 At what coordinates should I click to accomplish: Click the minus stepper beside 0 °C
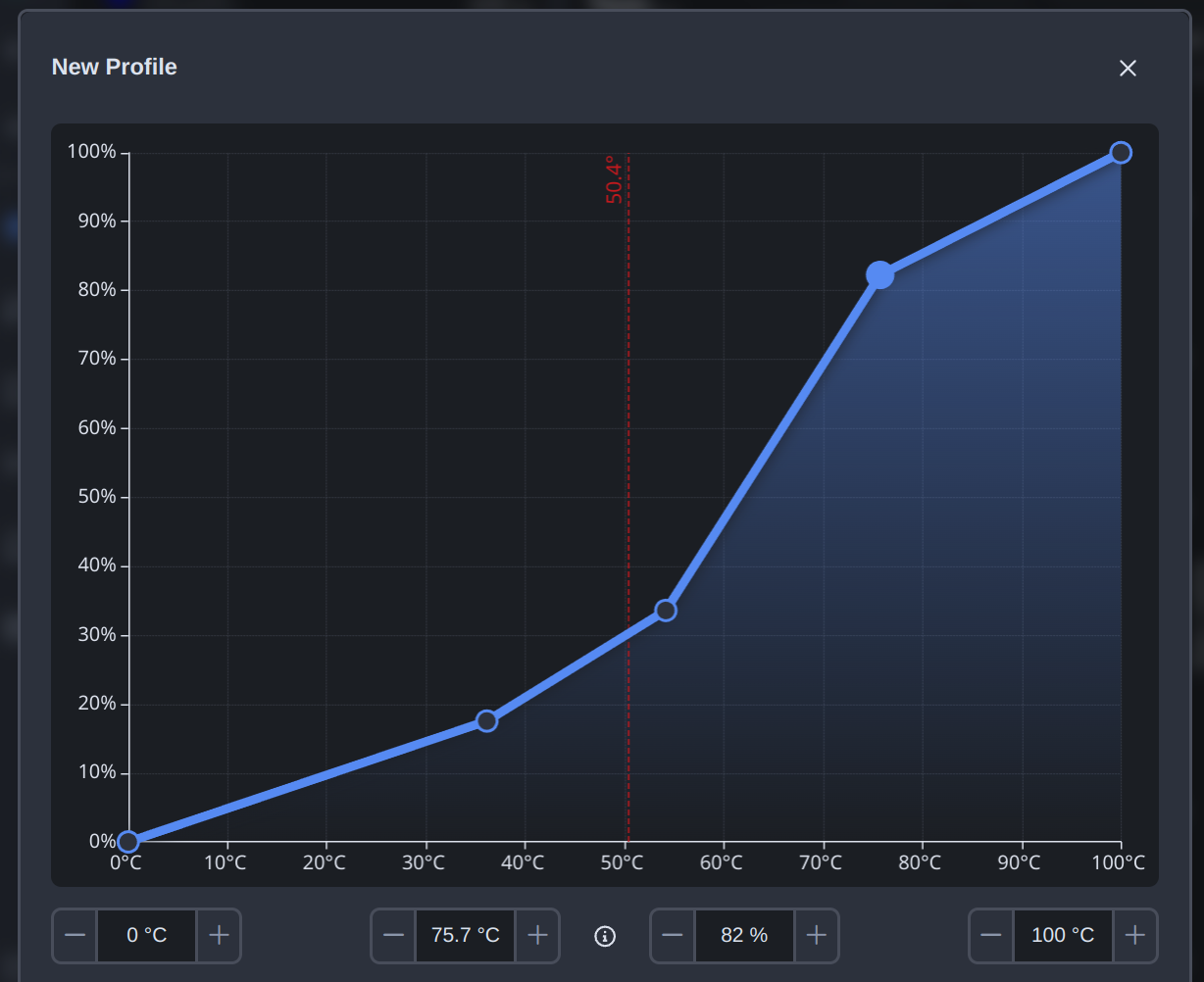(x=75, y=936)
